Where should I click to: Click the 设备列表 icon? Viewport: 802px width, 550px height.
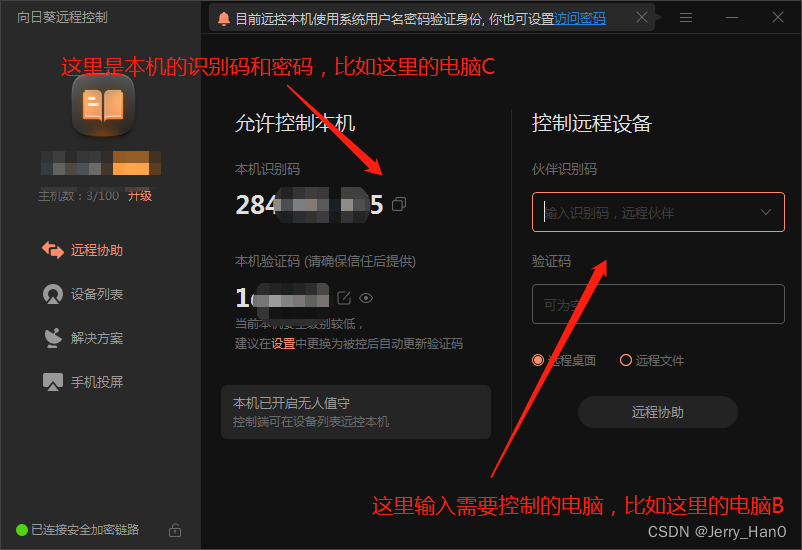53,294
